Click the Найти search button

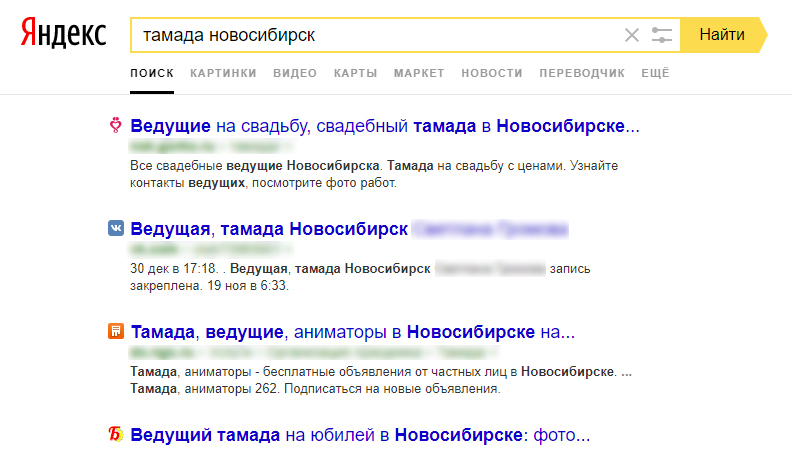coord(723,35)
